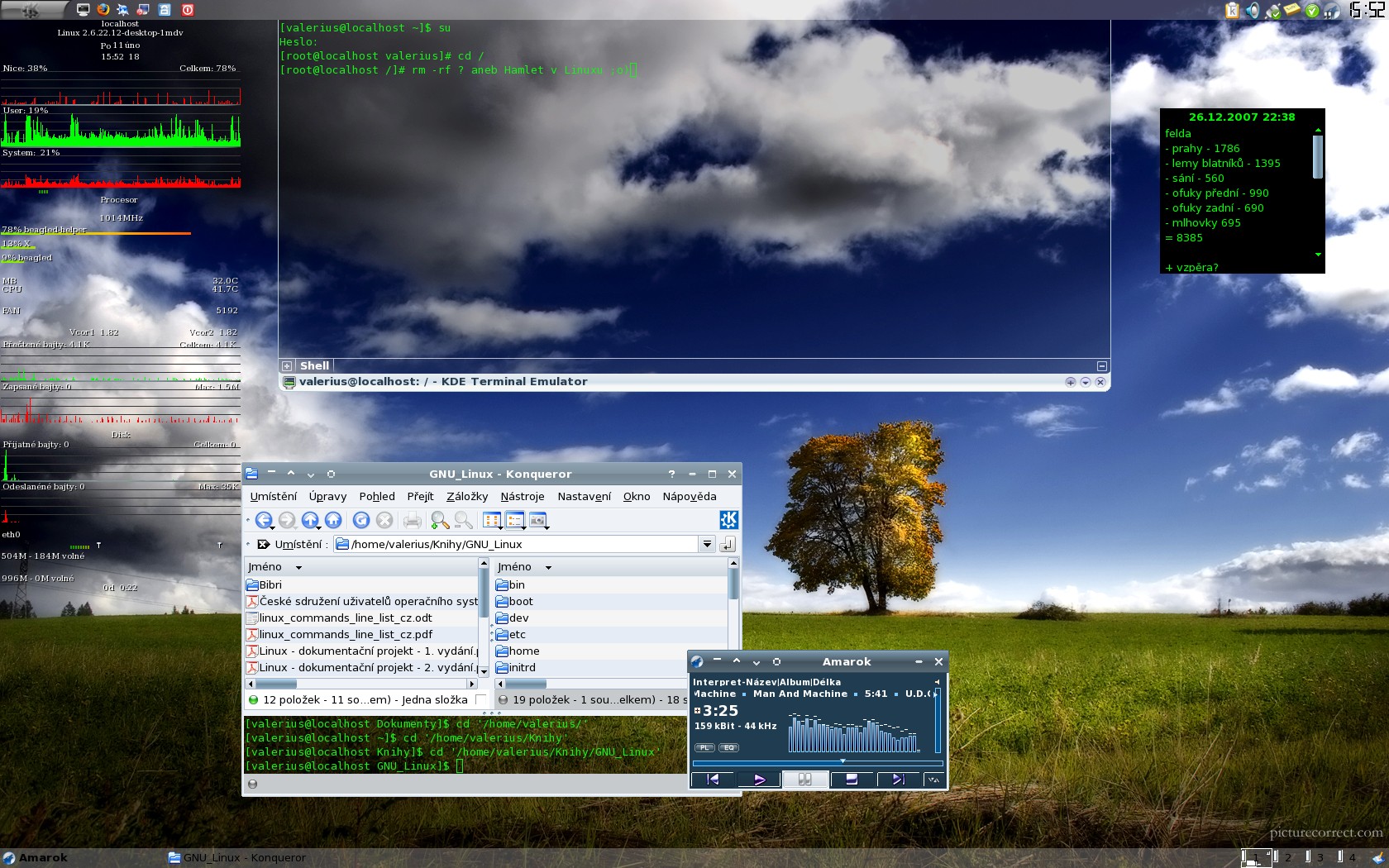Open the location history dropdown in Konqueror
Viewport: 1389px width, 868px height.
tap(707, 544)
